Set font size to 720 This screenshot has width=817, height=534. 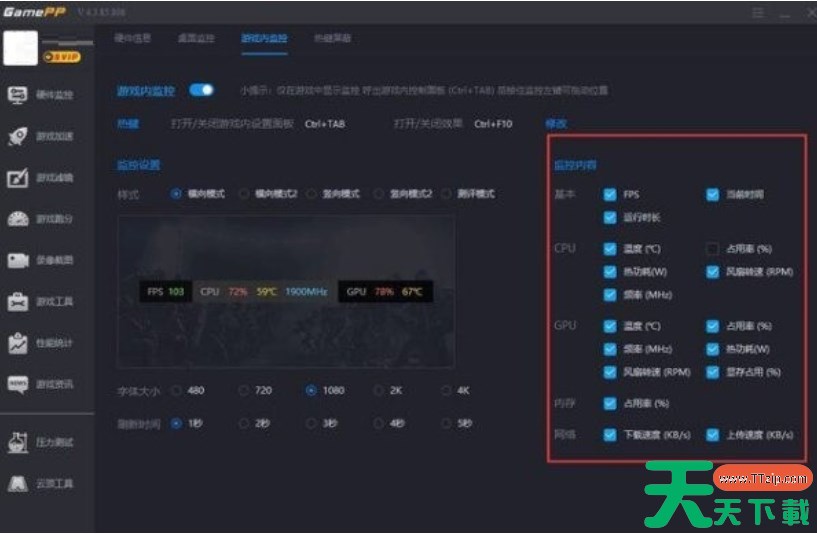click(x=244, y=390)
